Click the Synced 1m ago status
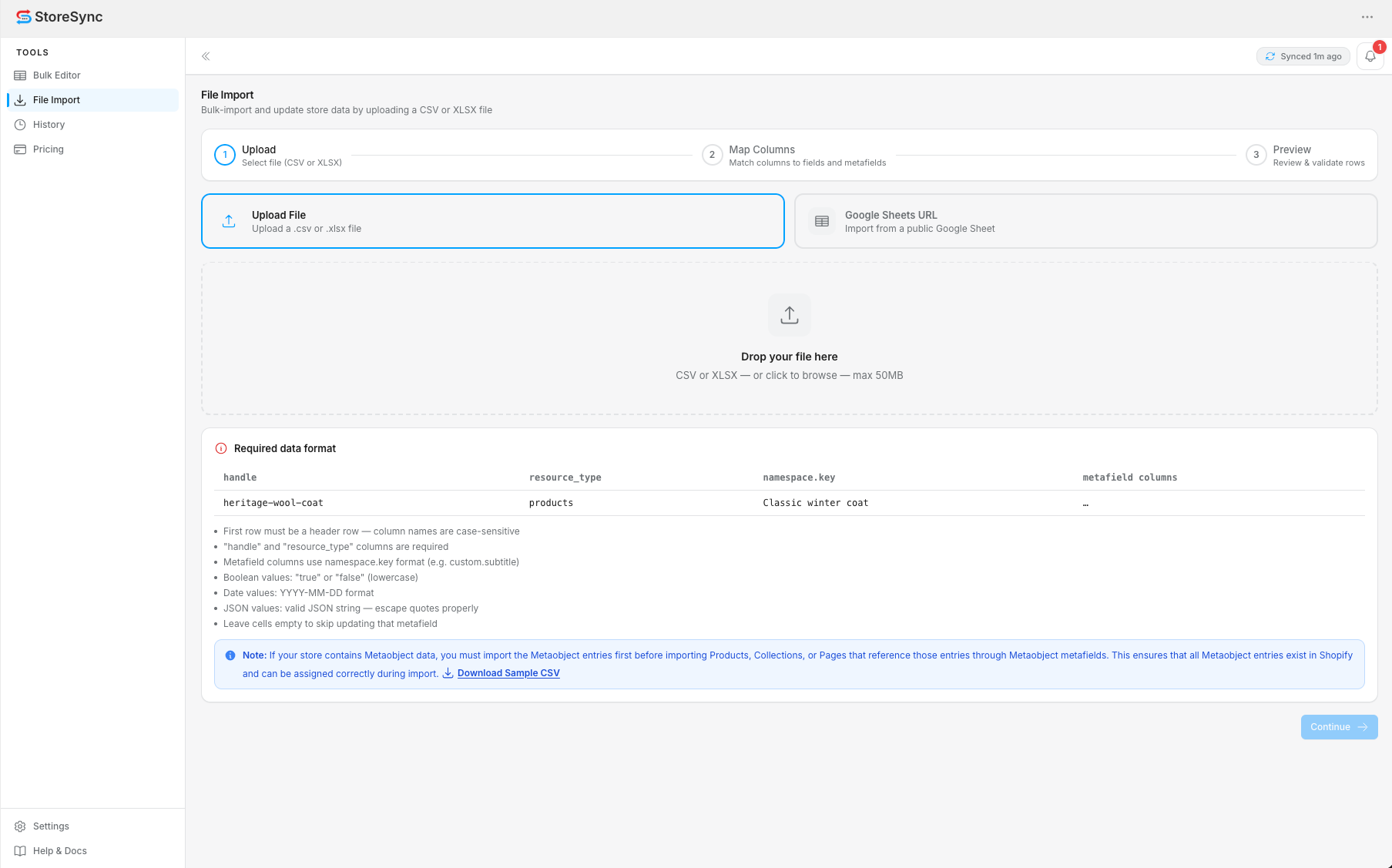Viewport: 1392px width, 868px height. tap(1303, 56)
